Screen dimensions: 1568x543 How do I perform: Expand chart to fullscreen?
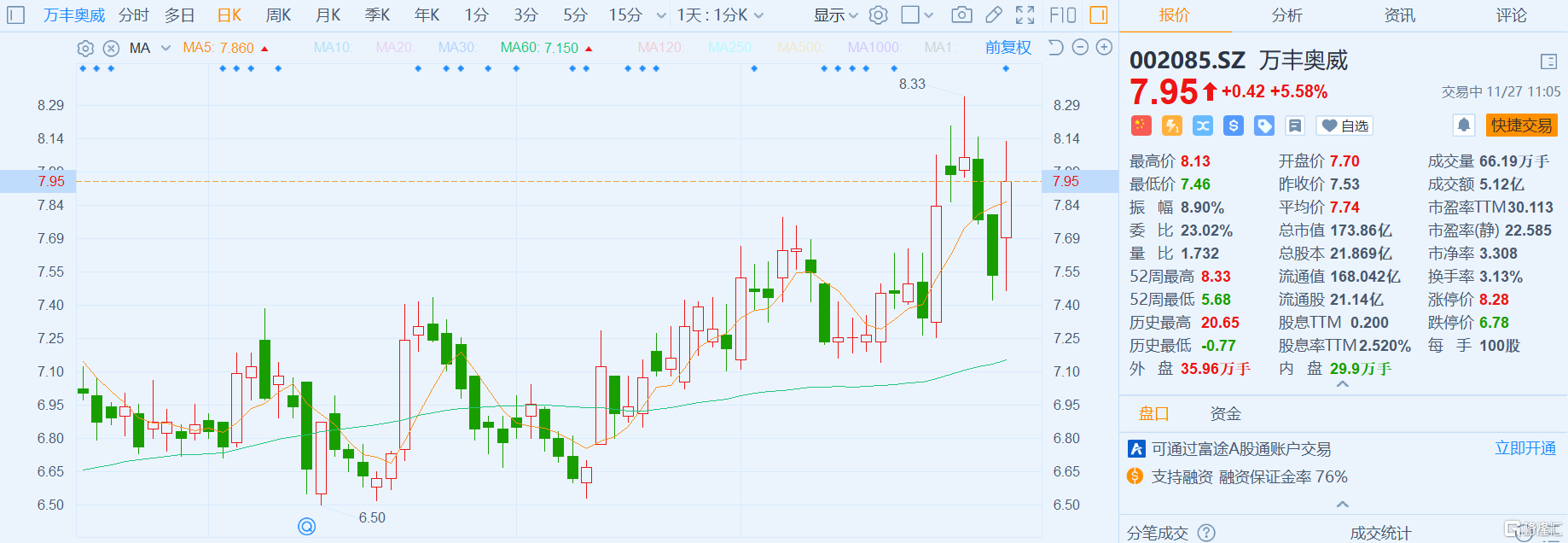pos(1025,15)
